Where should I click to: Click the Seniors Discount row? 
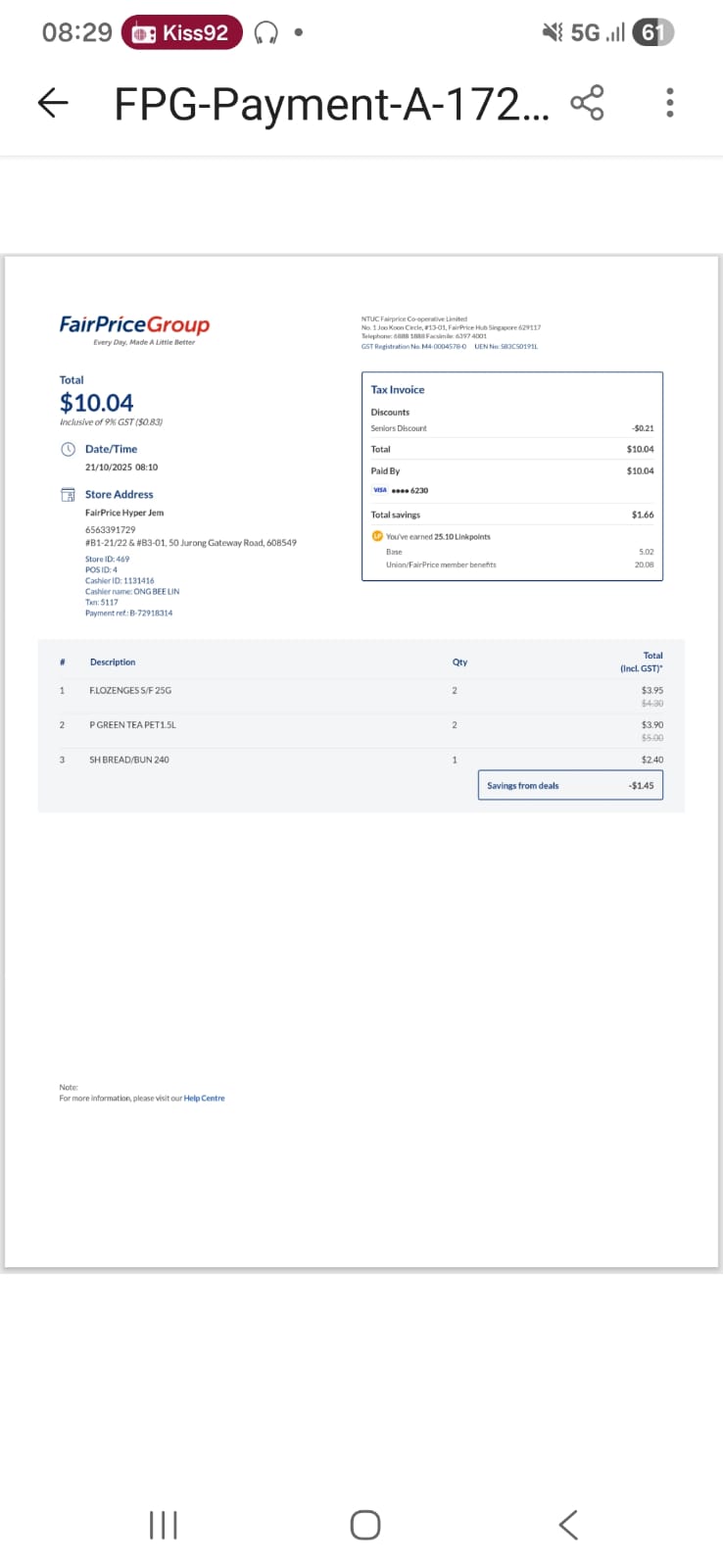[x=512, y=428]
